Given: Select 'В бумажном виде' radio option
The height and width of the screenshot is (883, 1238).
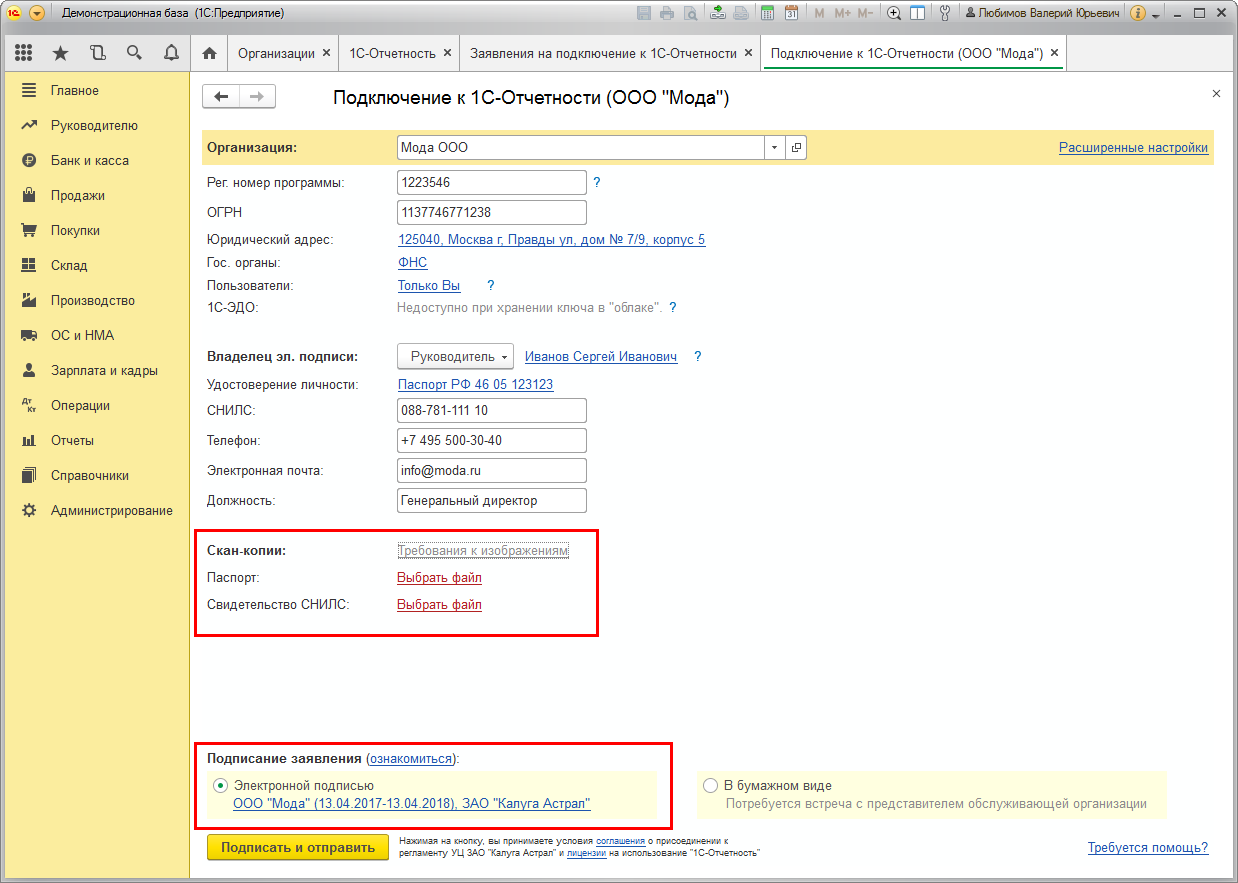Looking at the screenshot, I should point(710,786).
